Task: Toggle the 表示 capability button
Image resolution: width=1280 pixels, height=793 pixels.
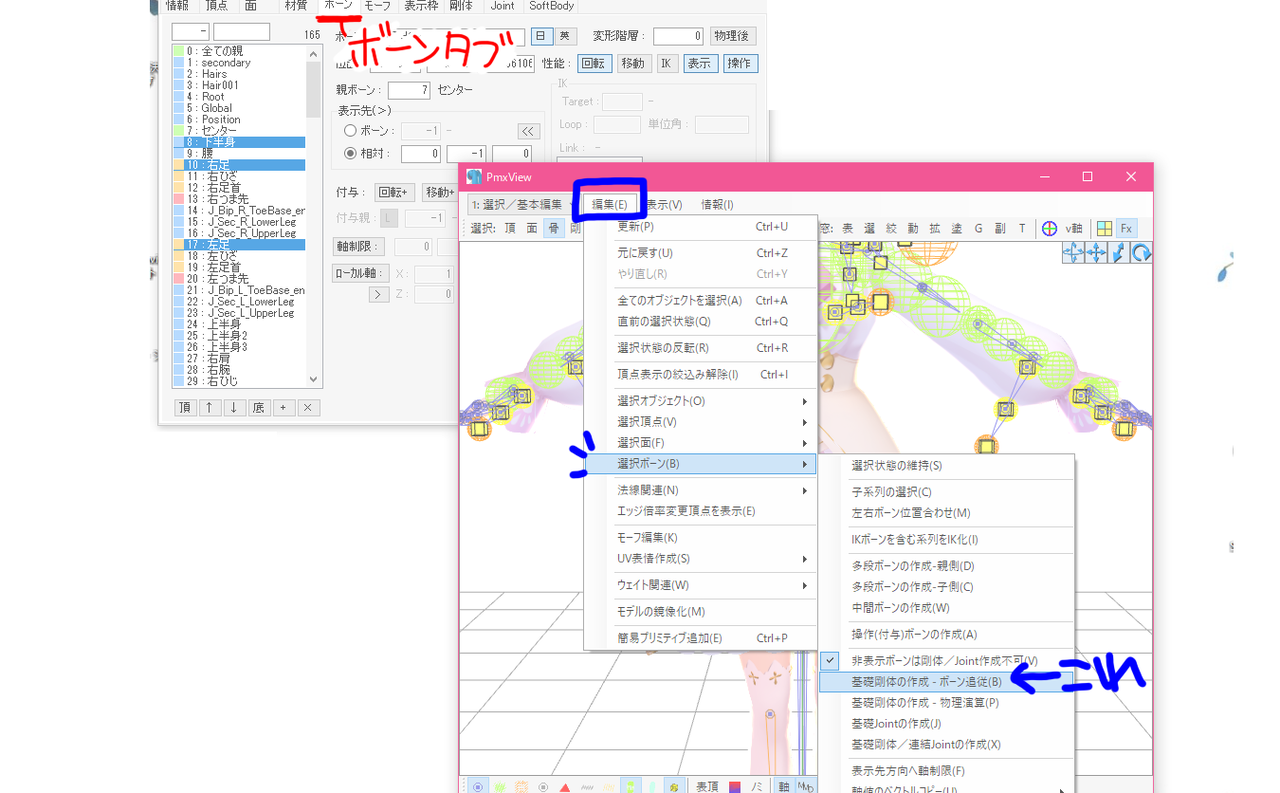Action: click(x=701, y=63)
